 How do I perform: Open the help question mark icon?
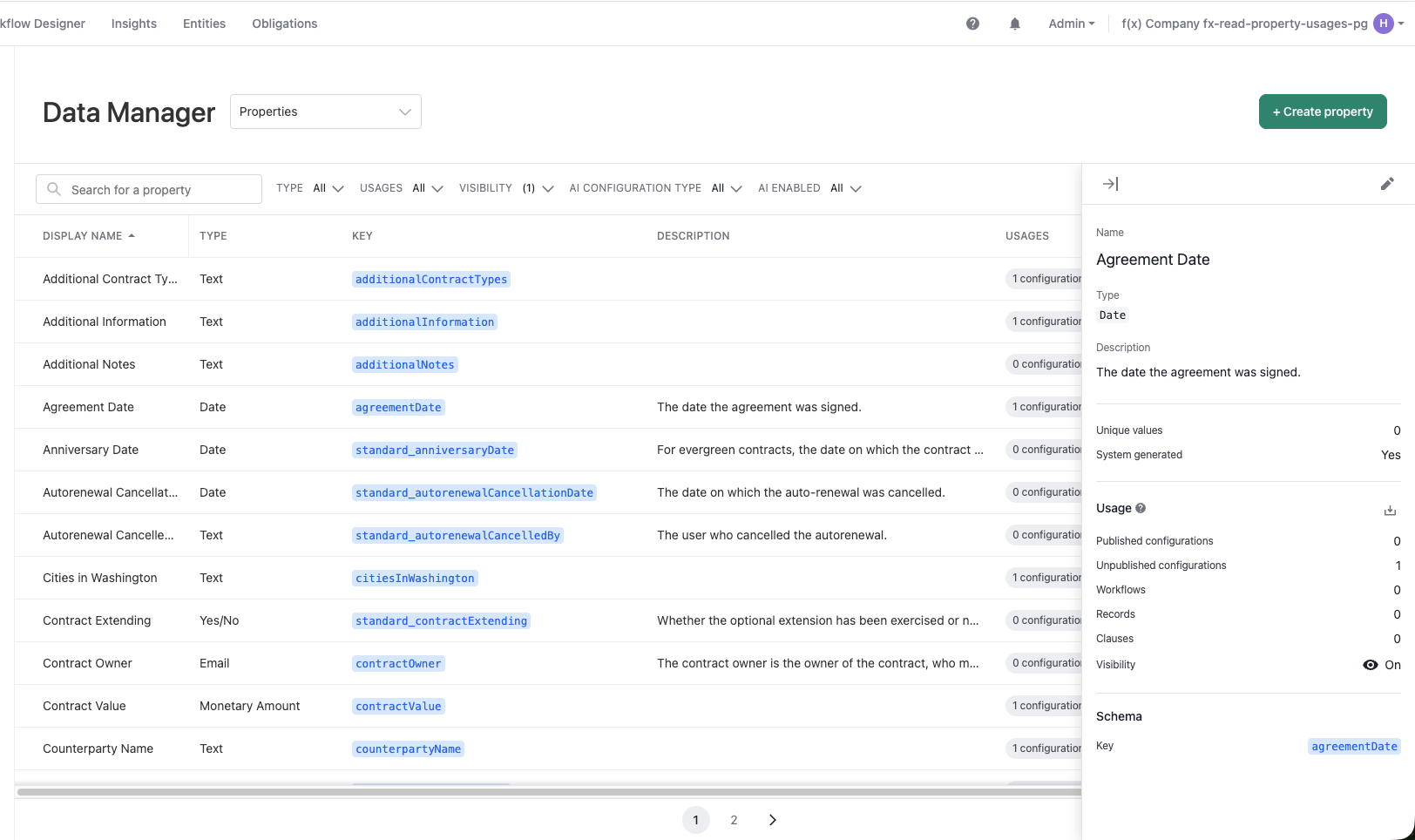click(972, 24)
